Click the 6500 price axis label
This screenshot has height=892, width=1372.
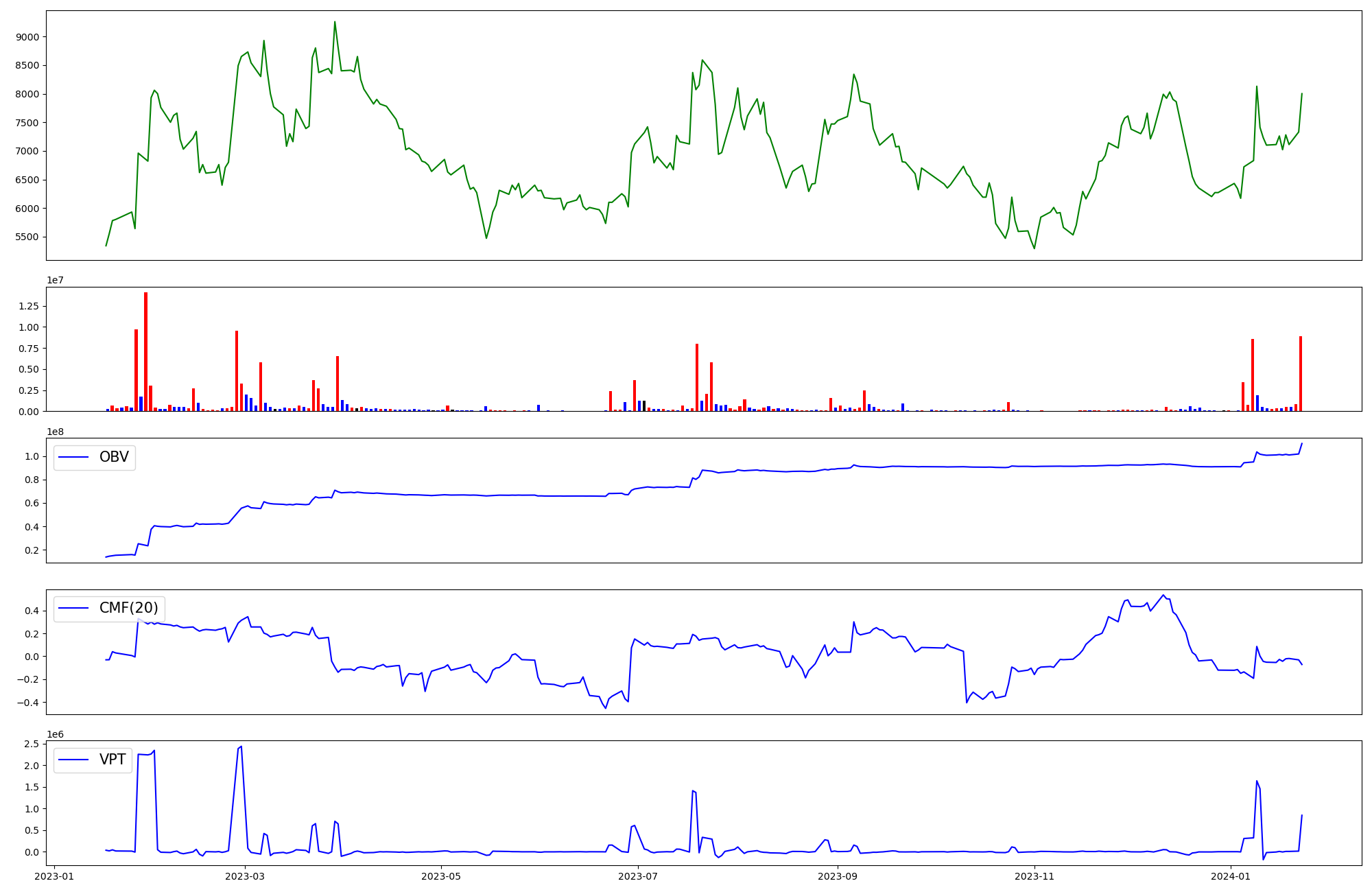click(27, 180)
